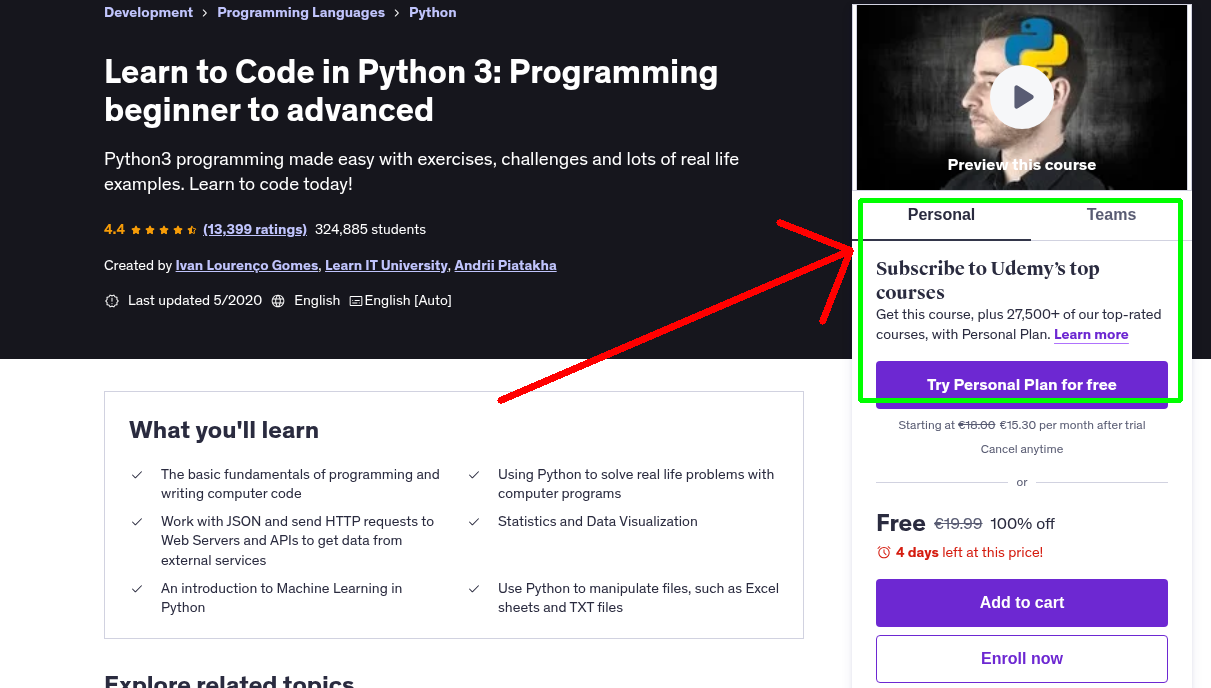
Task: Click the star rating icons
Action: 164,229
